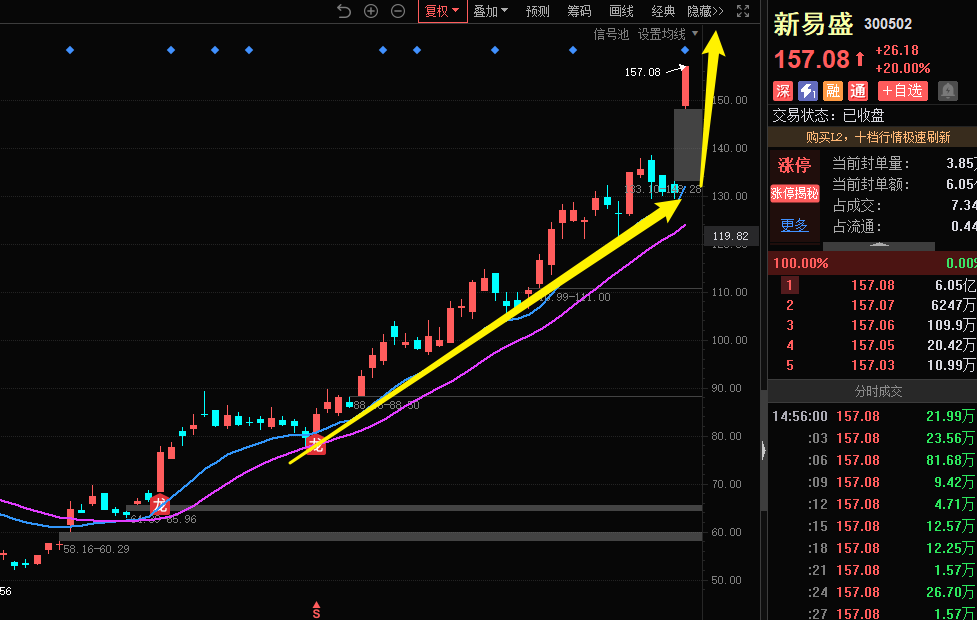This screenshot has height=620, width=977.
Task: Click the orange 融 margin badge
Action: coord(833,91)
